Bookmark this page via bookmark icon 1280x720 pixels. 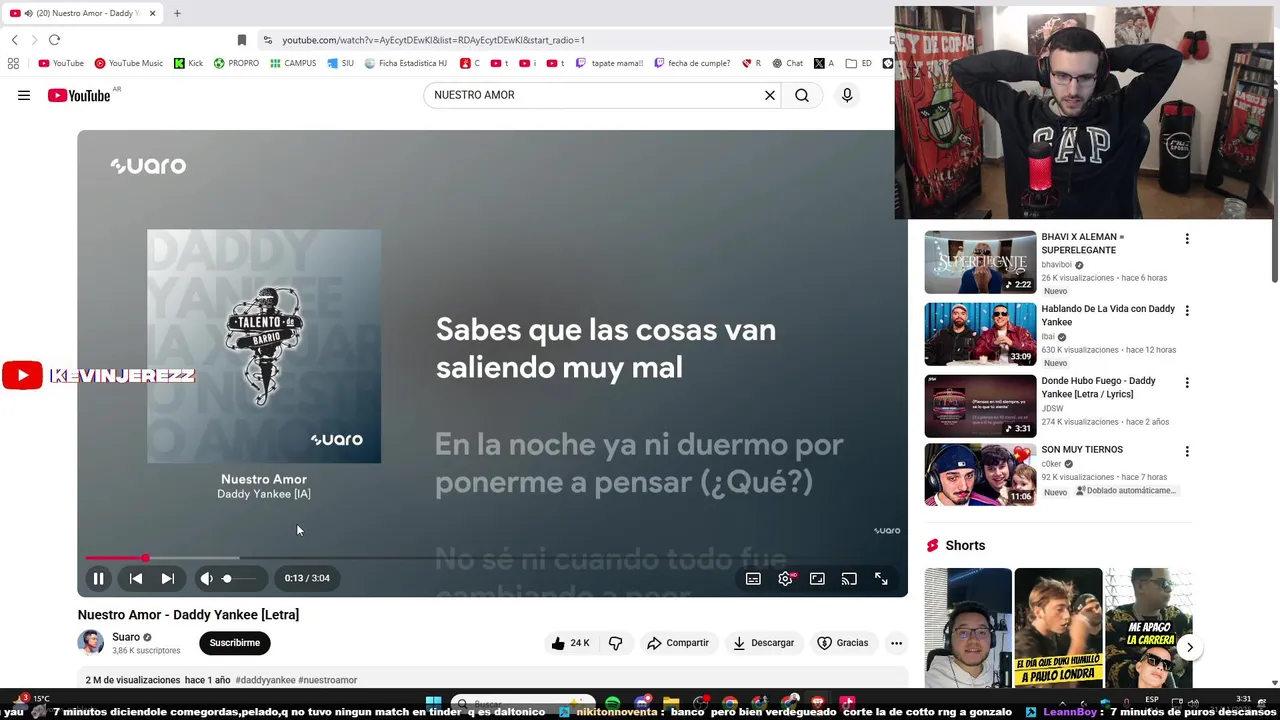pyautogui.click(x=242, y=40)
